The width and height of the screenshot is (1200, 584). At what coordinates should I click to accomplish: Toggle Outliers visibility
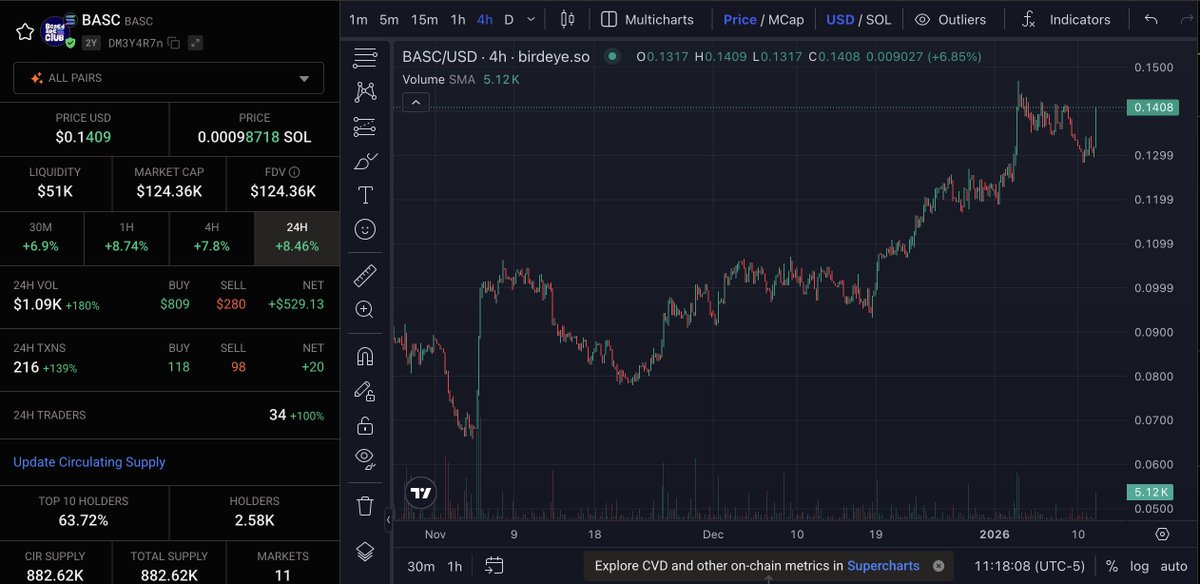point(950,19)
